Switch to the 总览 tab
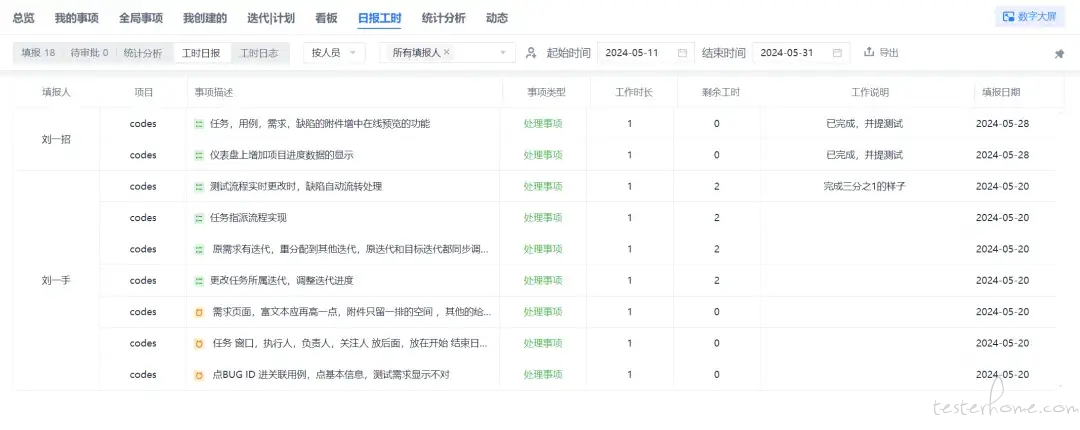This screenshot has width=1080, height=430. click(x=23, y=19)
